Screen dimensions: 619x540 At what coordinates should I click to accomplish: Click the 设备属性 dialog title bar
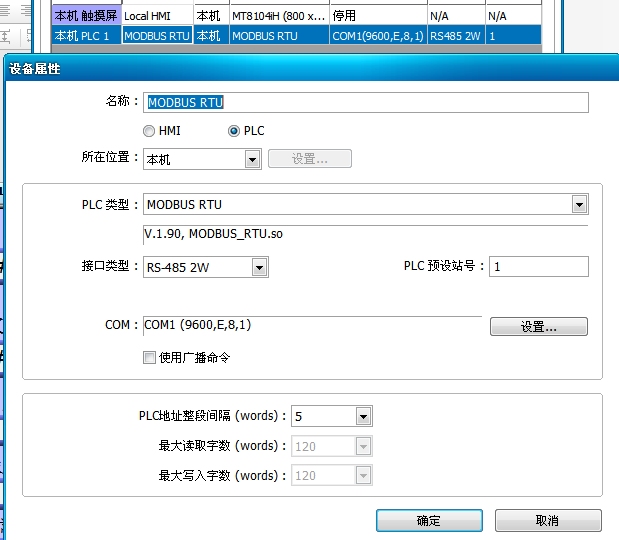coord(300,69)
